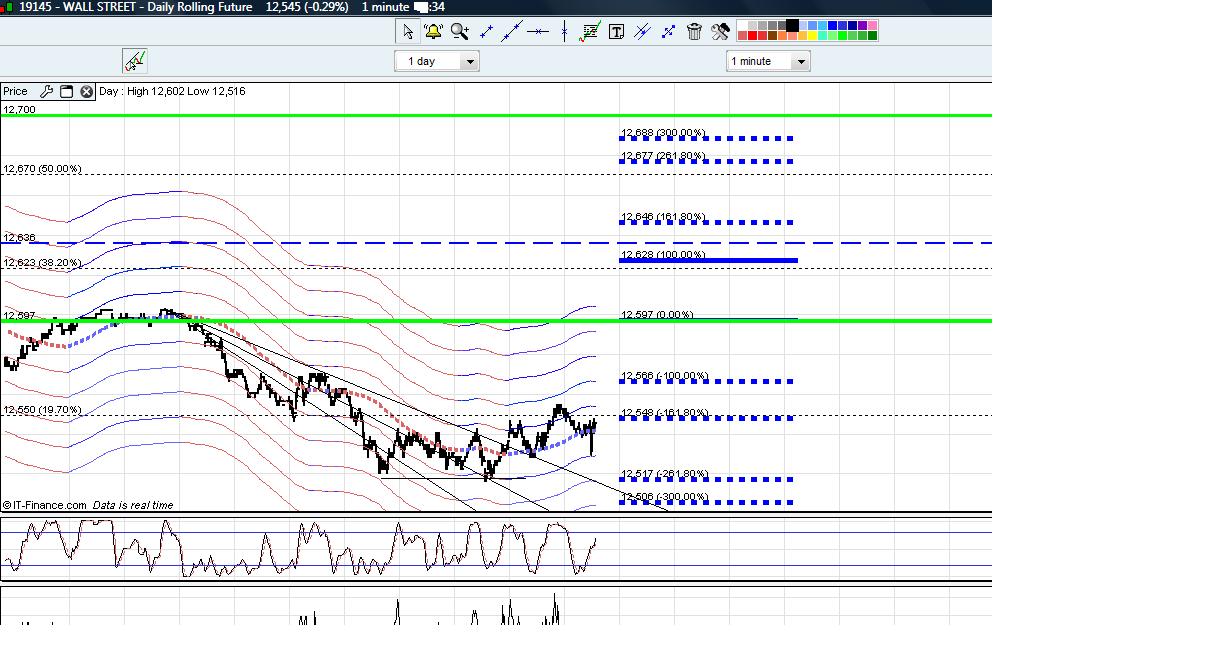
Task: Pick the yellow color swatch
Action: tap(812, 35)
